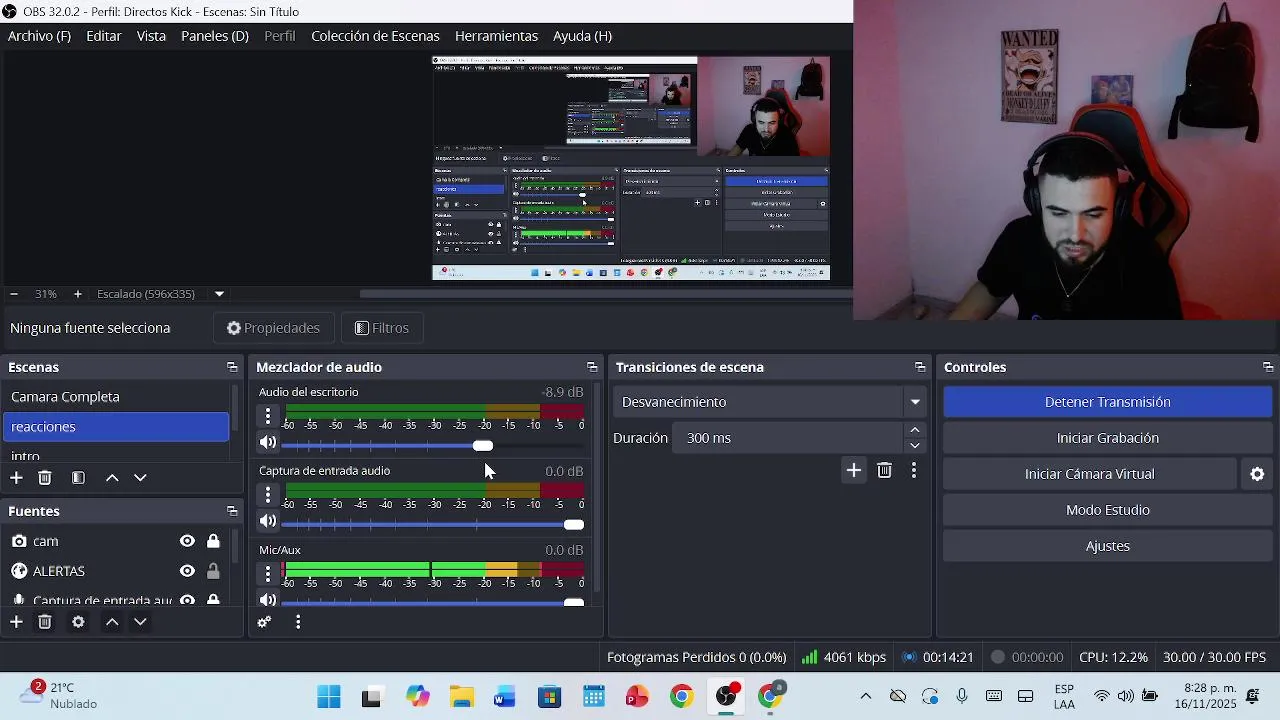The width and height of the screenshot is (1280, 720).
Task: Move scene down in Escenas panel
Action: pos(140,478)
